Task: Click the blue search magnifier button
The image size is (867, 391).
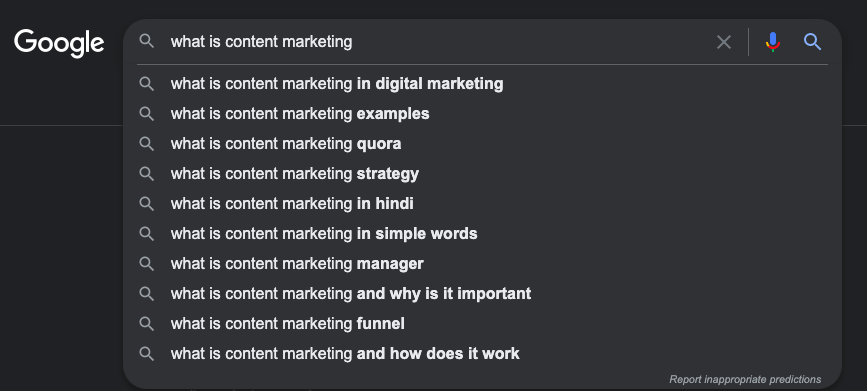Action: click(812, 41)
